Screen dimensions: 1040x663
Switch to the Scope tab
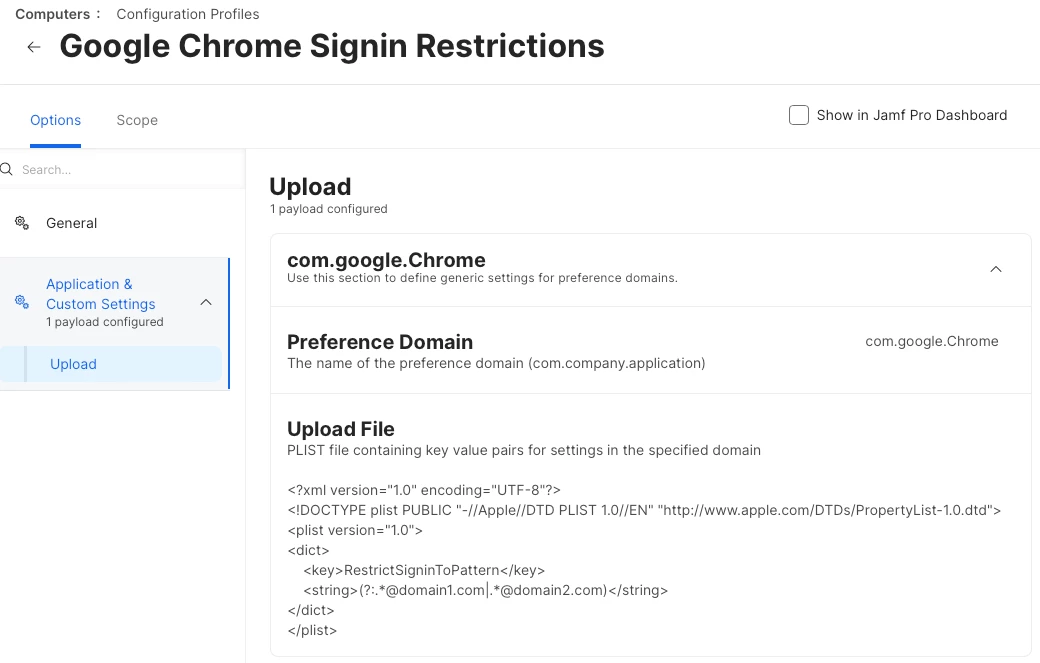pyautogui.click(x=137, y=121)
